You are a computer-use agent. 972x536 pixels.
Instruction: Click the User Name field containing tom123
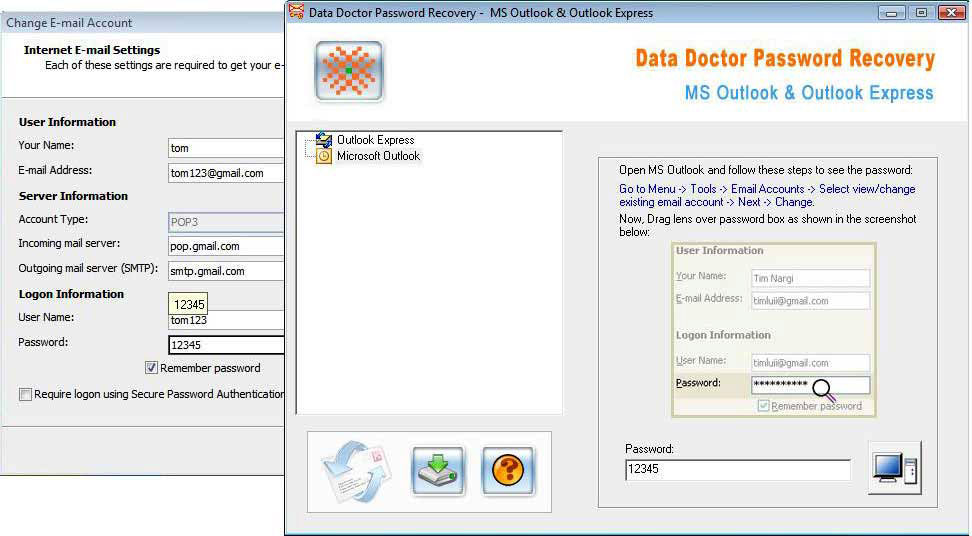pos(226,320)
